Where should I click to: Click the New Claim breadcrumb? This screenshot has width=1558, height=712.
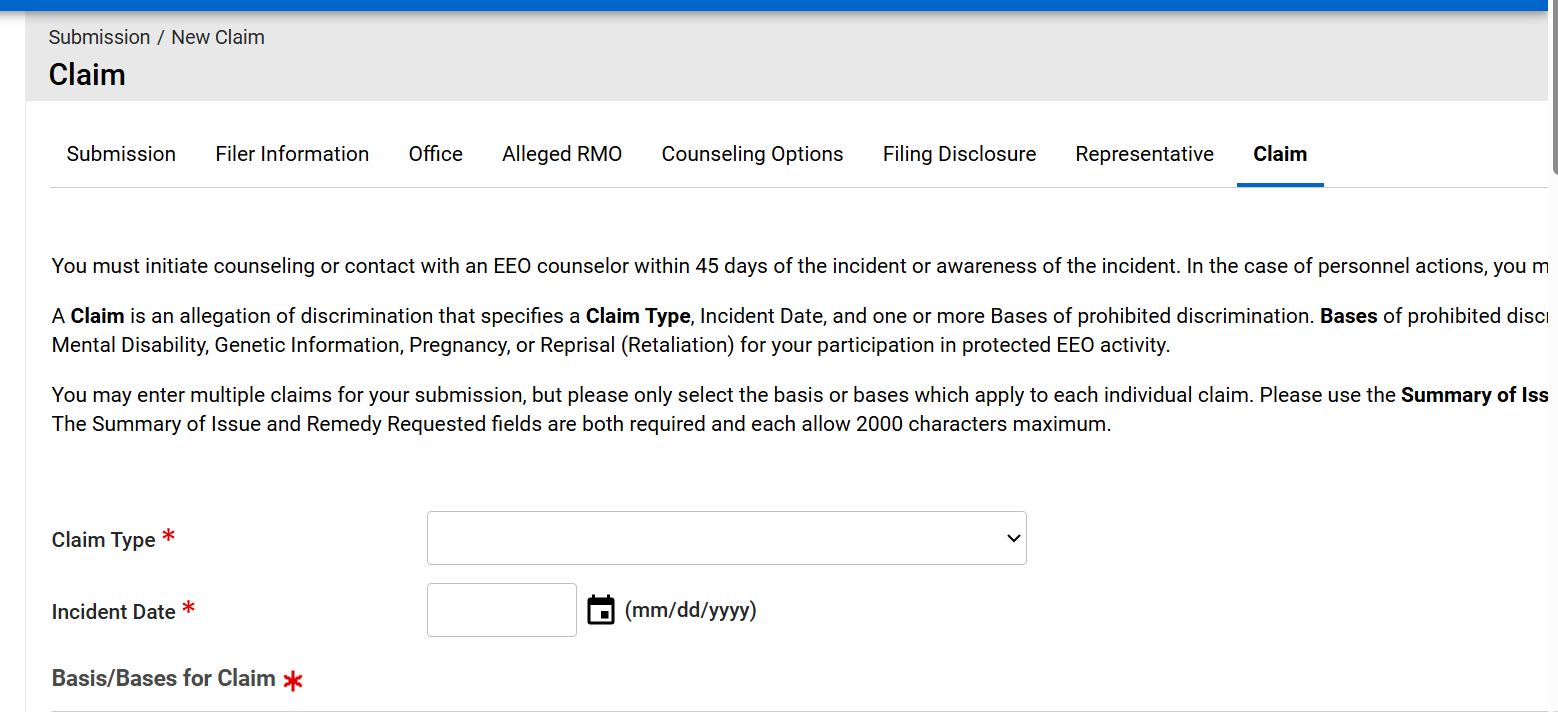click(218, 37)
